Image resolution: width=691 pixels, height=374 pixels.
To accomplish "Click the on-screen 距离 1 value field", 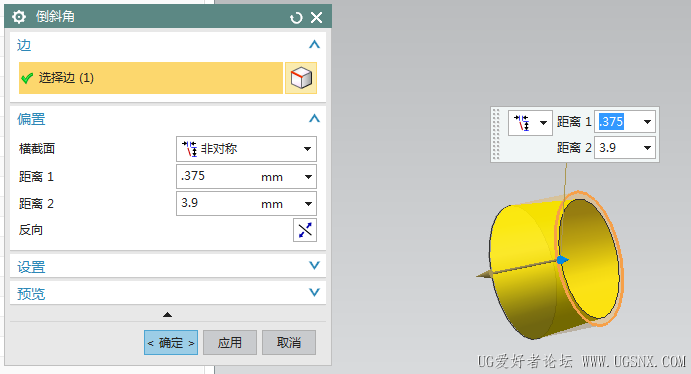I will click(618, 122).
